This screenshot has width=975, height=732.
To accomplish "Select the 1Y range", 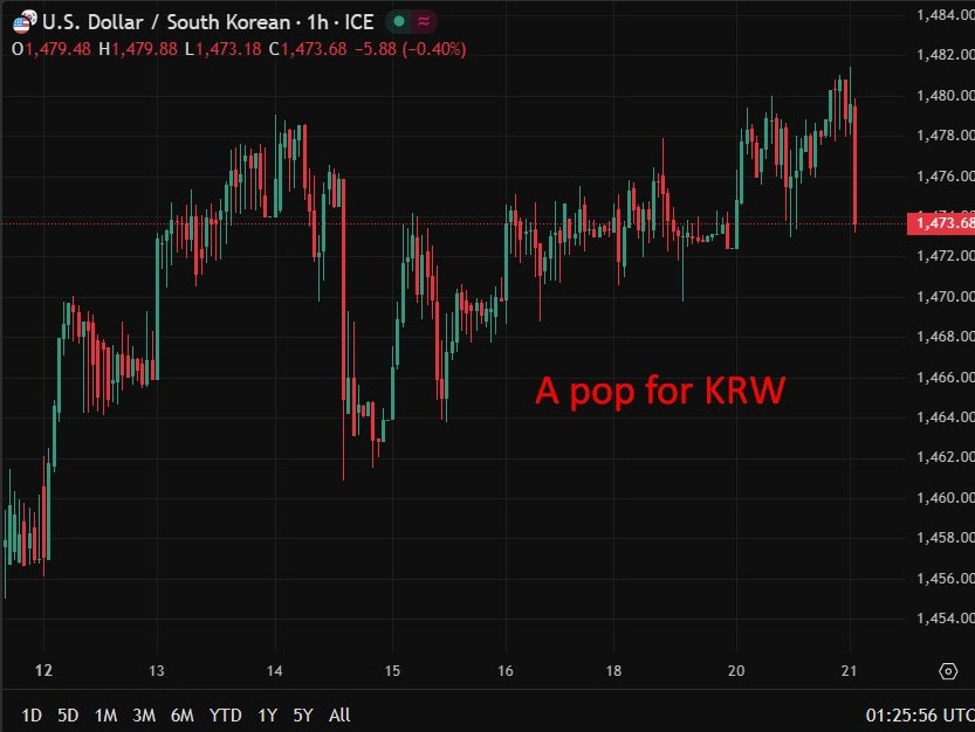I will (x=267, y=716).
